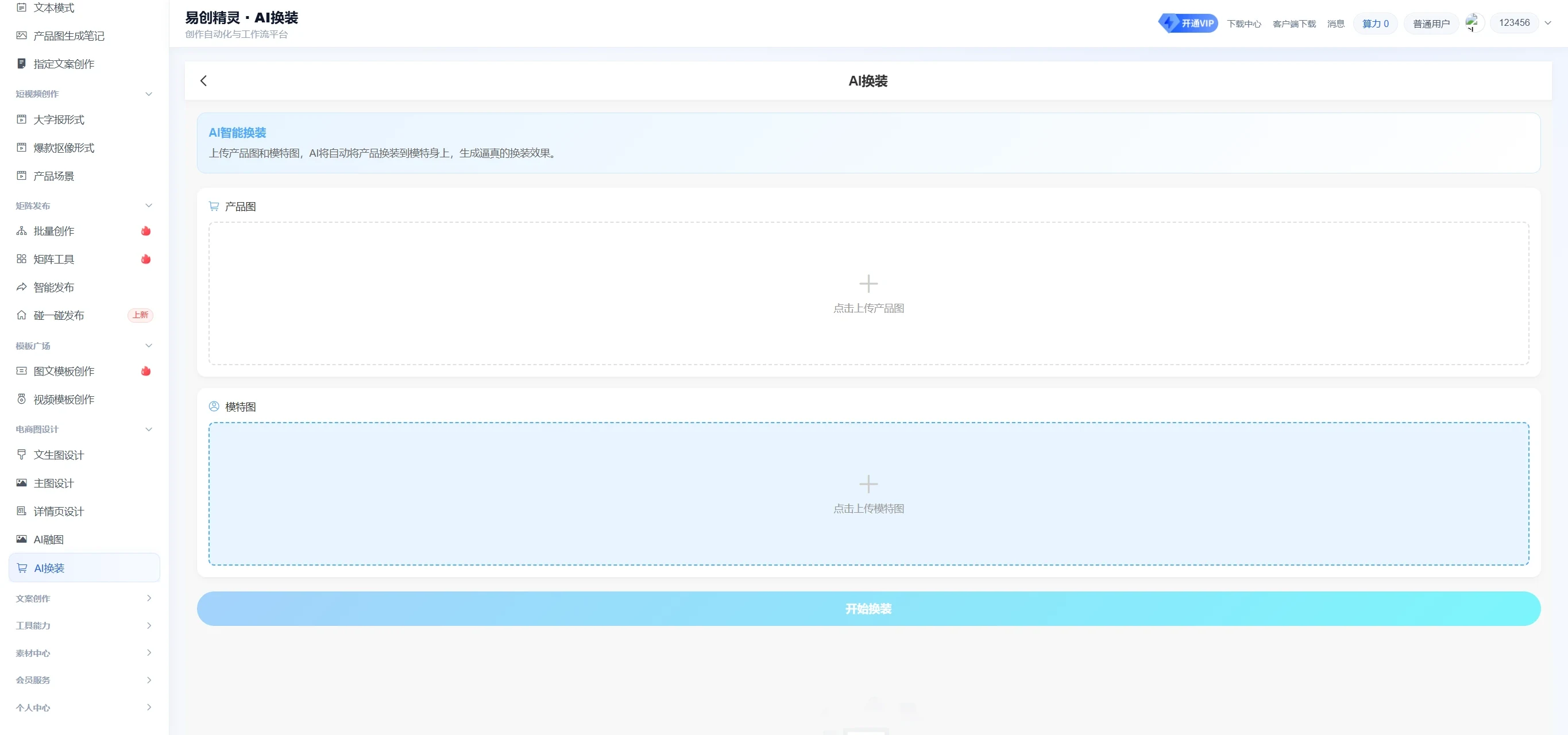Screen dimensions: 1568x735
Task: Click the AI智能换装 heading text
Action: pyautogui.click(x=237, y=133)
